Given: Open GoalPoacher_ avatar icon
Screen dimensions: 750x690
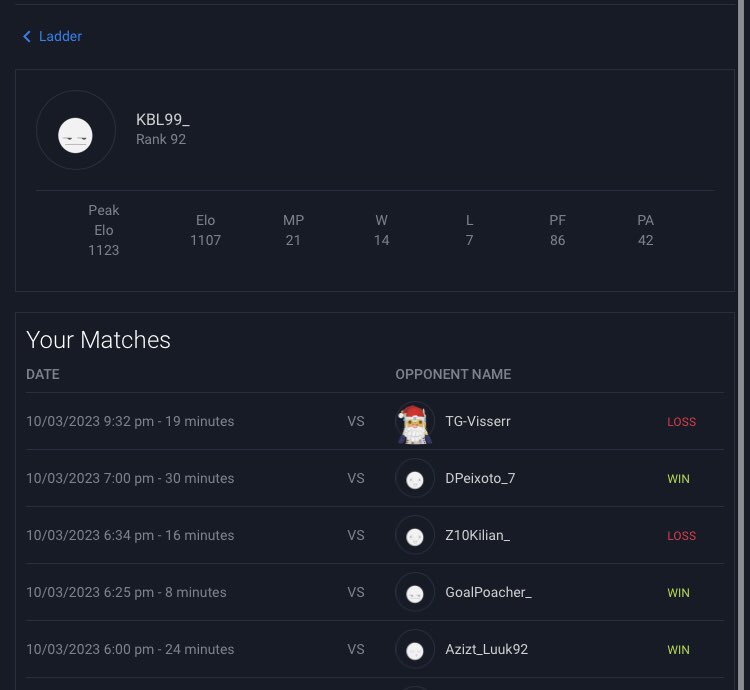Looking at the screenshot, I should [x=415, y=592].
